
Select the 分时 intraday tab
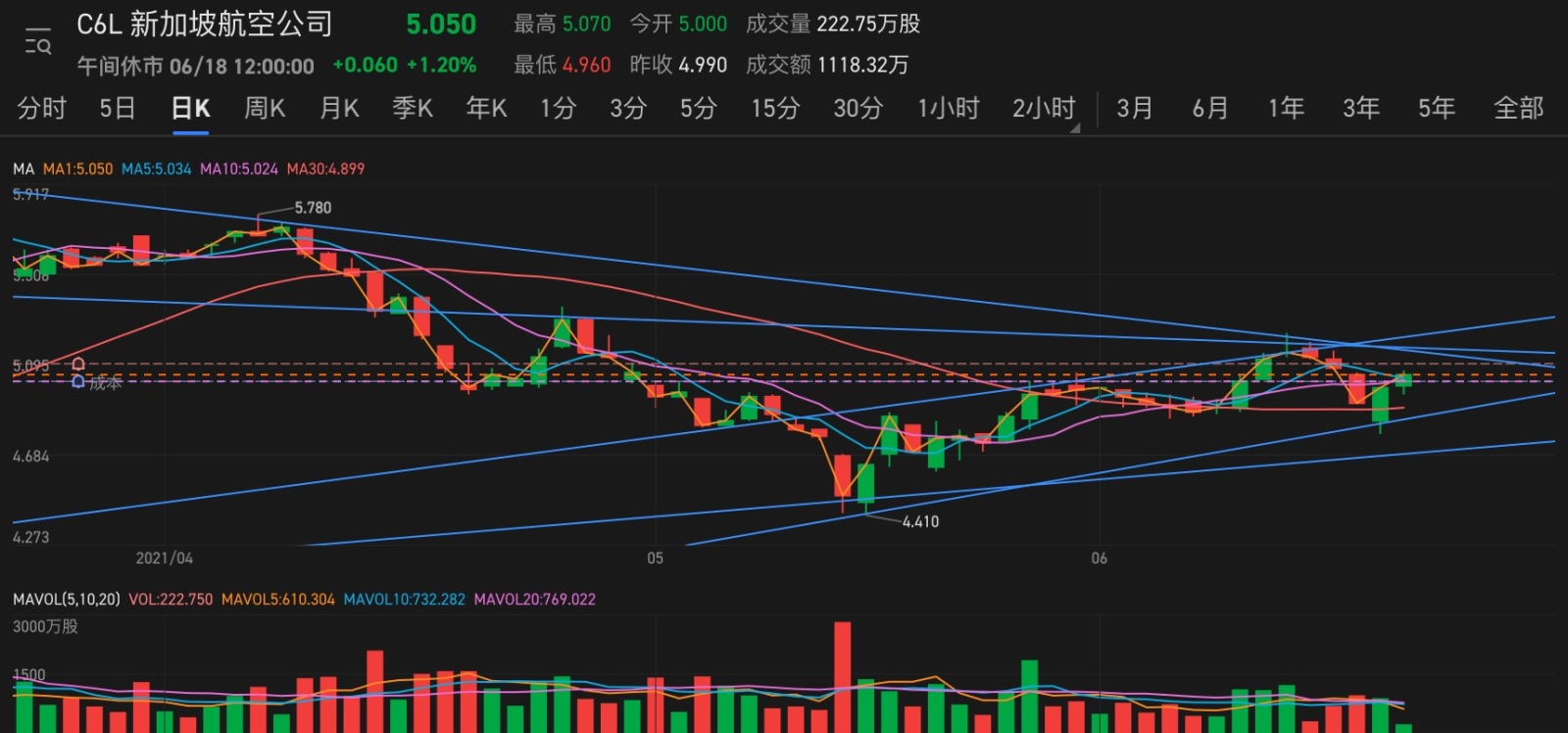tap(41, 108)
